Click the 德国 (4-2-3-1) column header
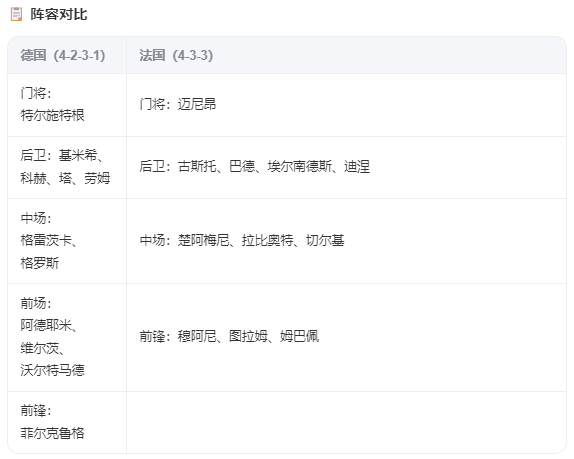Image resolution: width=574 pixels, height=459 pixels. coord(67,55)
